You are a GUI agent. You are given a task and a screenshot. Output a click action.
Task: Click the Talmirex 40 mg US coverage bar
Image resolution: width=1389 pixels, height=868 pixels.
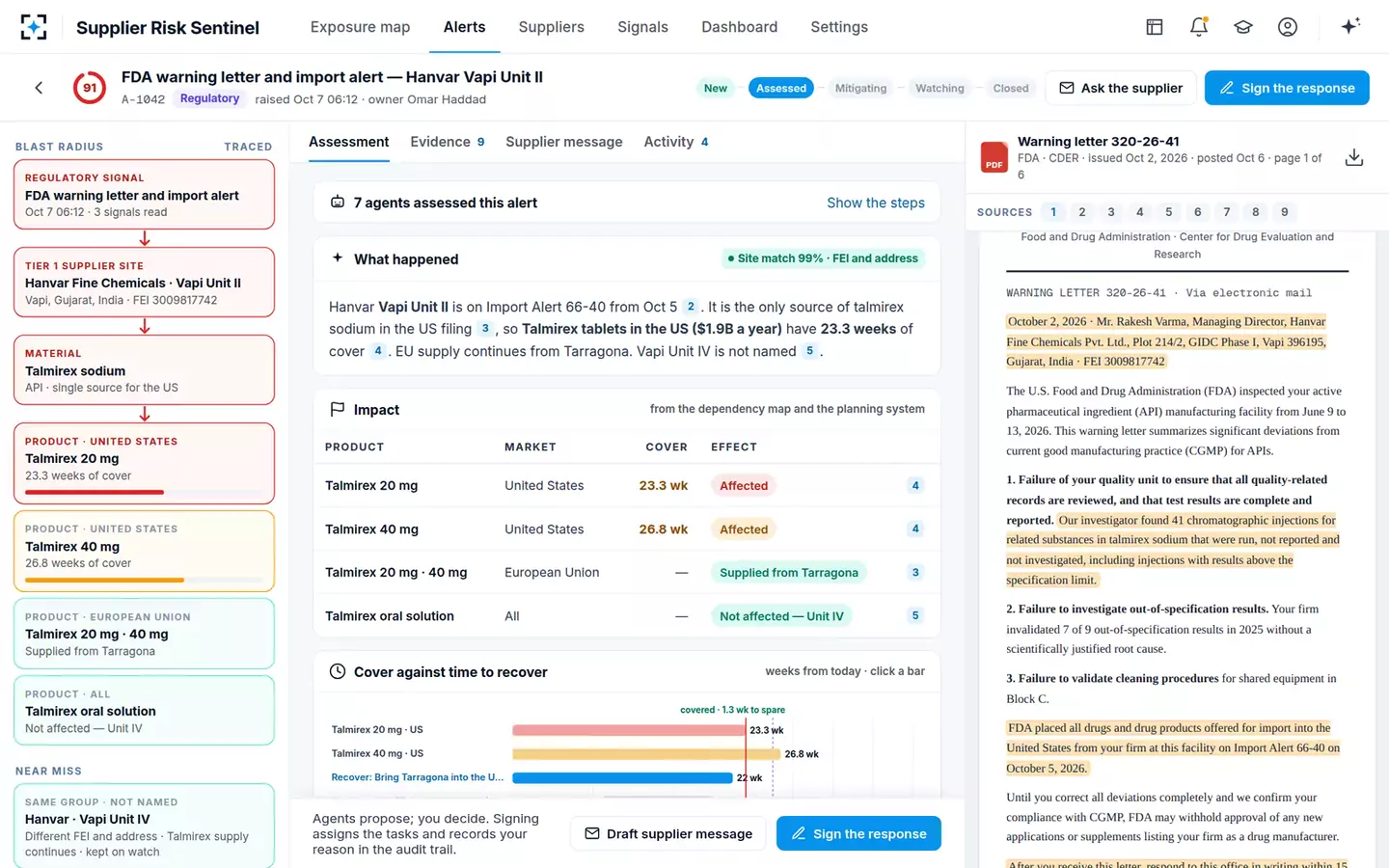[x=646, y=754]
